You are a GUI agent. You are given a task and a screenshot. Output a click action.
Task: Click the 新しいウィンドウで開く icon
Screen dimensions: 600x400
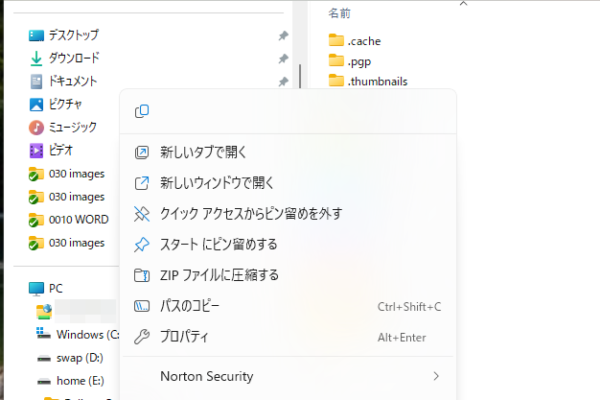point(142,183)
